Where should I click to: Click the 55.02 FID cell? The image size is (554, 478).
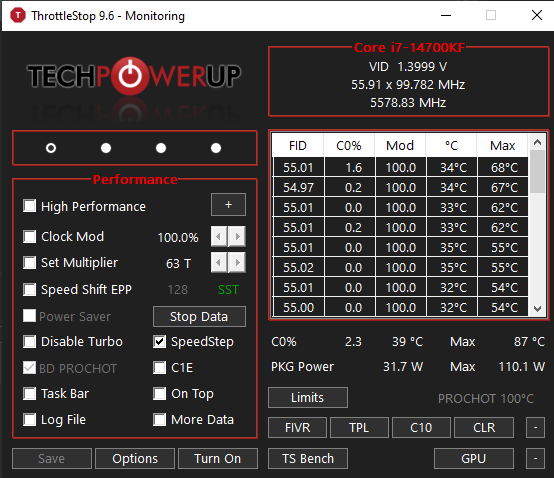[299, 267]
